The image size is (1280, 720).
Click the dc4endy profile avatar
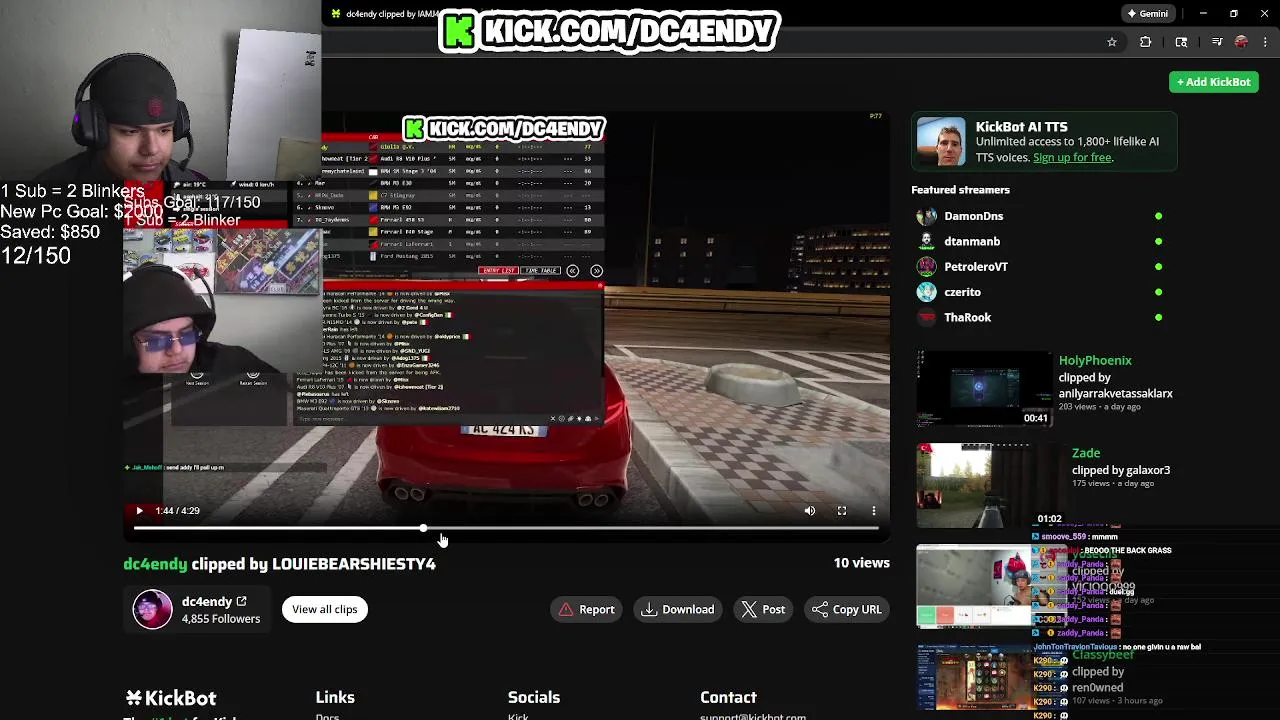click(152, 609)
